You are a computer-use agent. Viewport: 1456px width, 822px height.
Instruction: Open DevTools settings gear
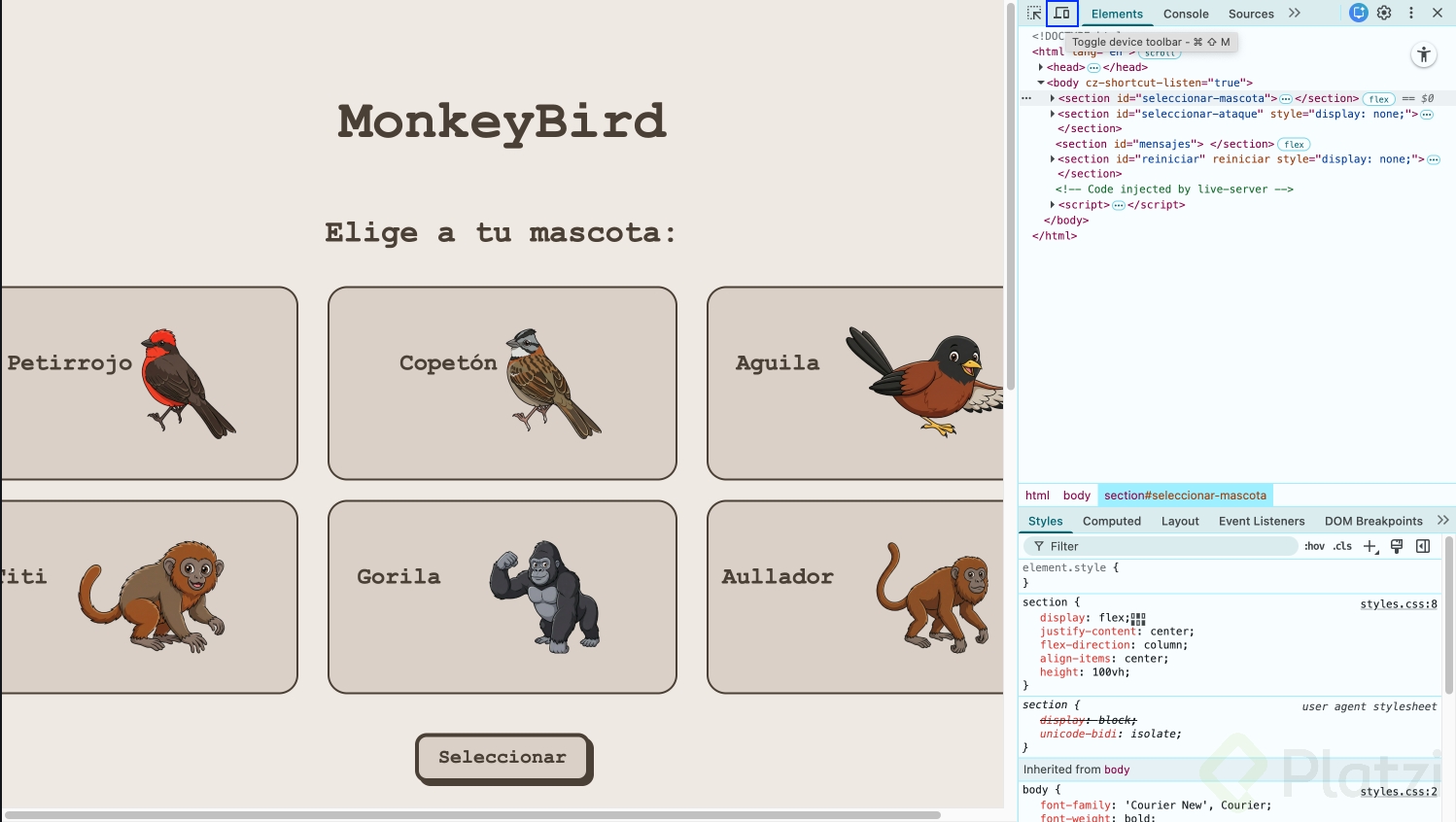click(1384, 13)
